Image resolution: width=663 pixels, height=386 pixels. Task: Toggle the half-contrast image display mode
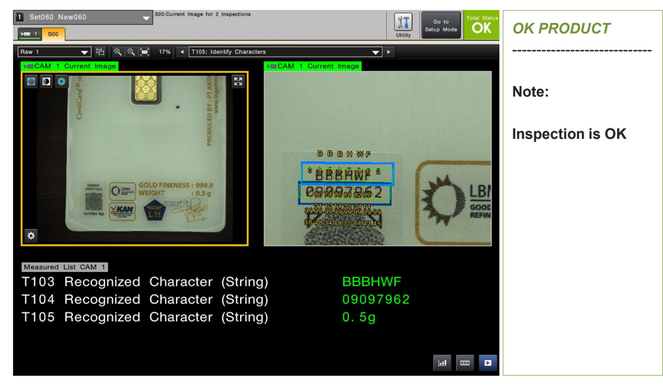46,81
